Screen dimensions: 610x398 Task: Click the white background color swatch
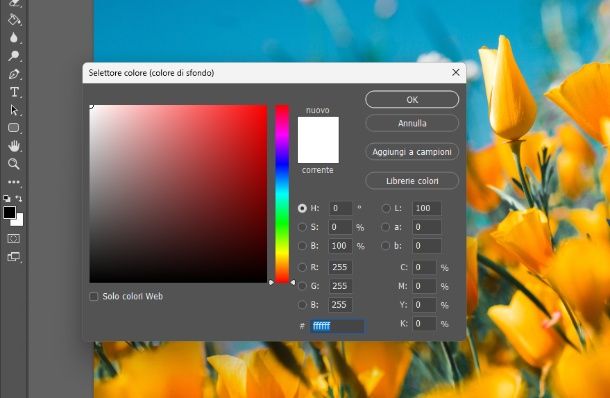click(19, 222)
